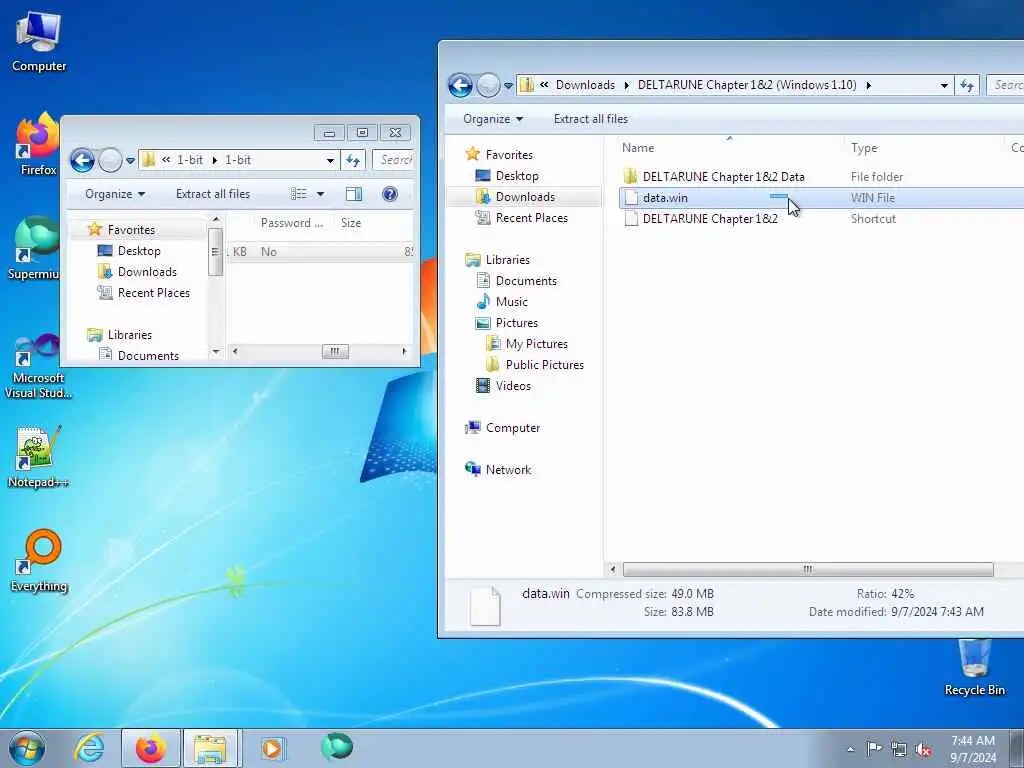Open the Everything search desktop shortcut

[39, 560]
